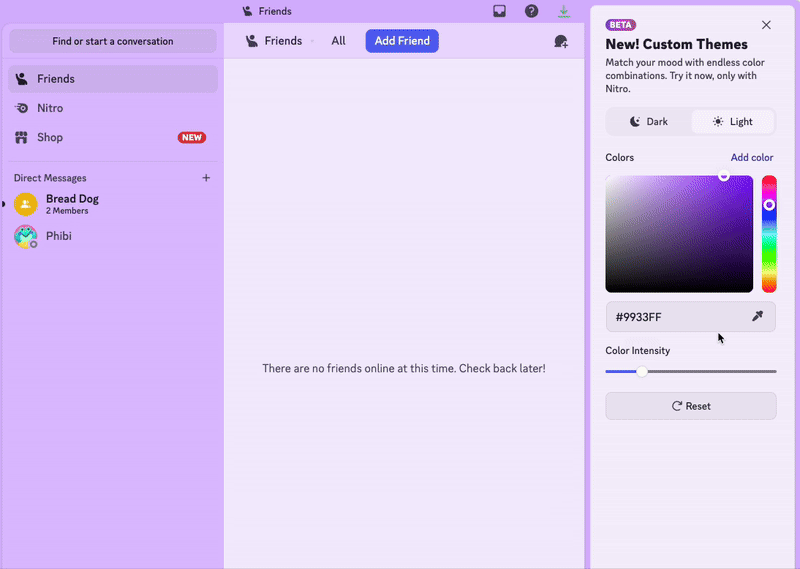Open the Inbox icon in top bar

(x=499, y=11)
